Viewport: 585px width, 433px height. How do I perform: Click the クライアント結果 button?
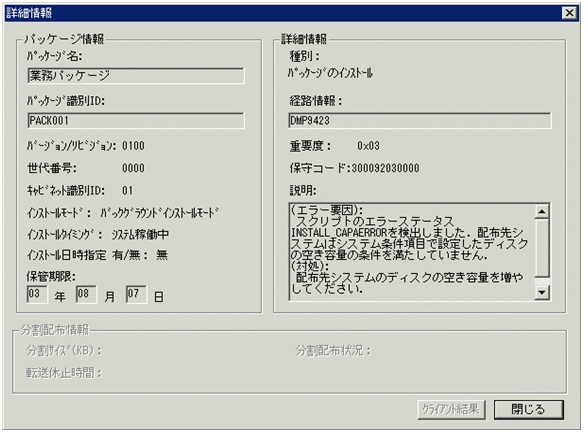pos(451,410)
